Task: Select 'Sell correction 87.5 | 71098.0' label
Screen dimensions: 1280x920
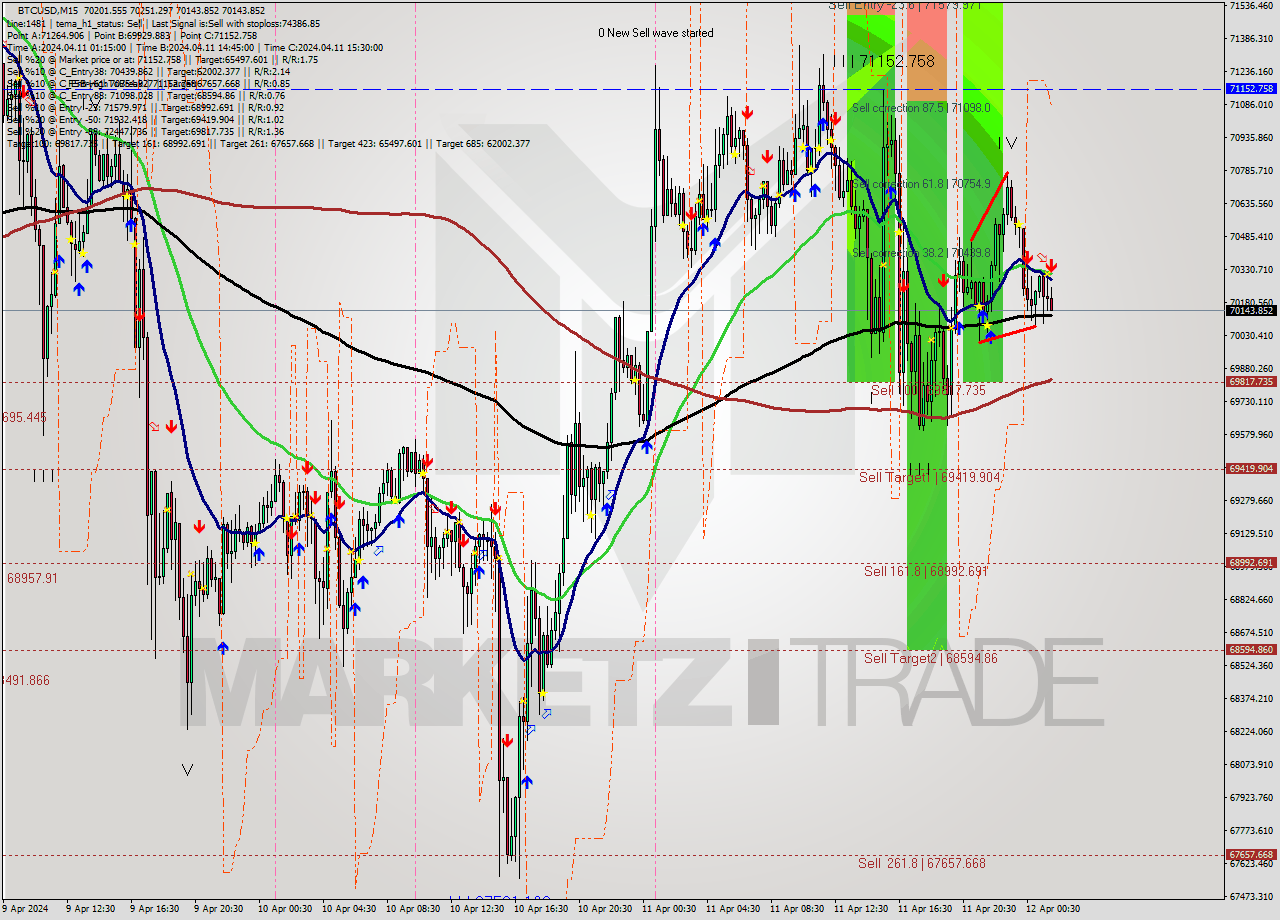Action: [921, 108]
